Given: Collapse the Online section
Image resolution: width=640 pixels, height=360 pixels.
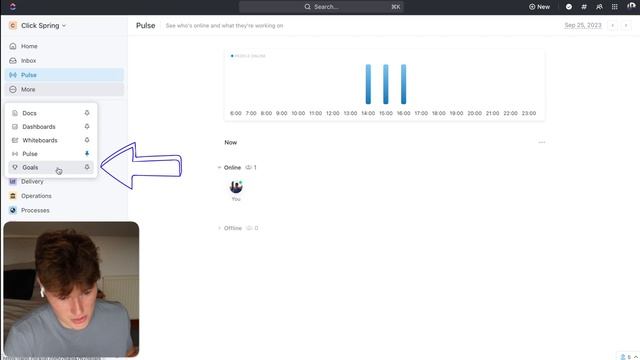Looking at the screenshot, I should 219,167.
